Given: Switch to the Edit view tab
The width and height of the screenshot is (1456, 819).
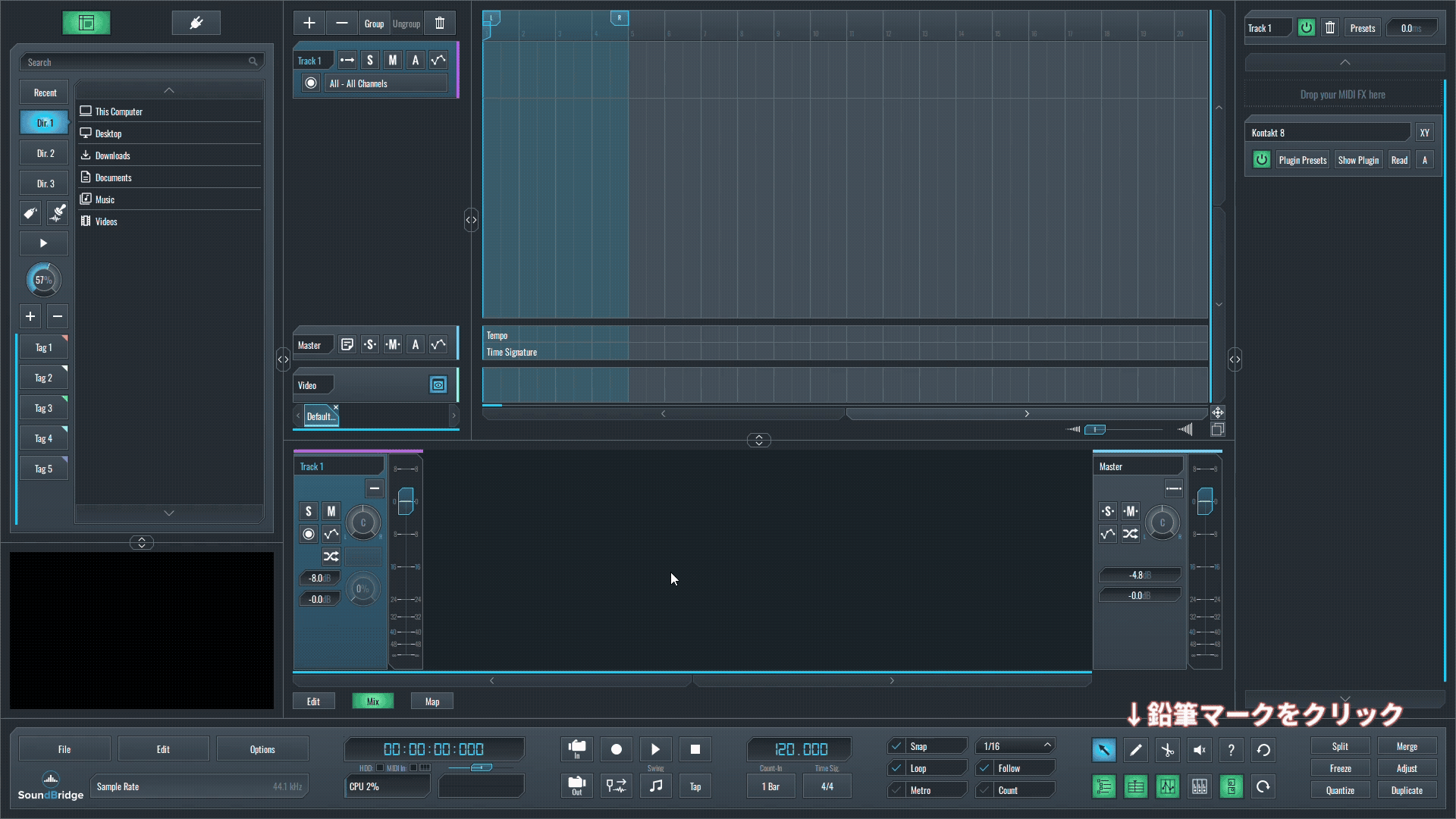Looking at the screenshot, I should coord(313,701).
